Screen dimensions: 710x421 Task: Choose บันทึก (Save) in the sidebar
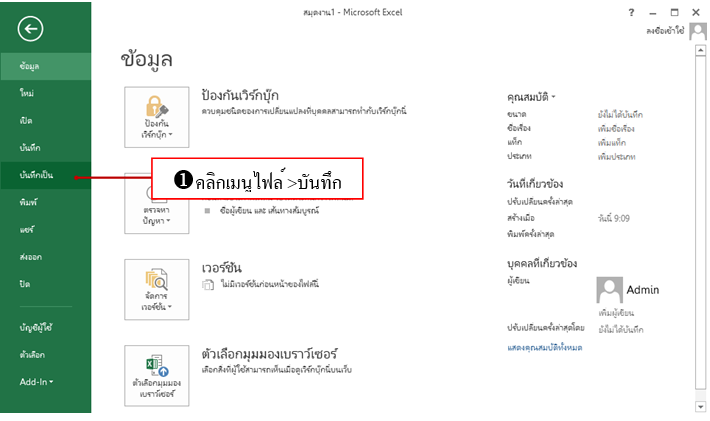click(x=45, y=148)
